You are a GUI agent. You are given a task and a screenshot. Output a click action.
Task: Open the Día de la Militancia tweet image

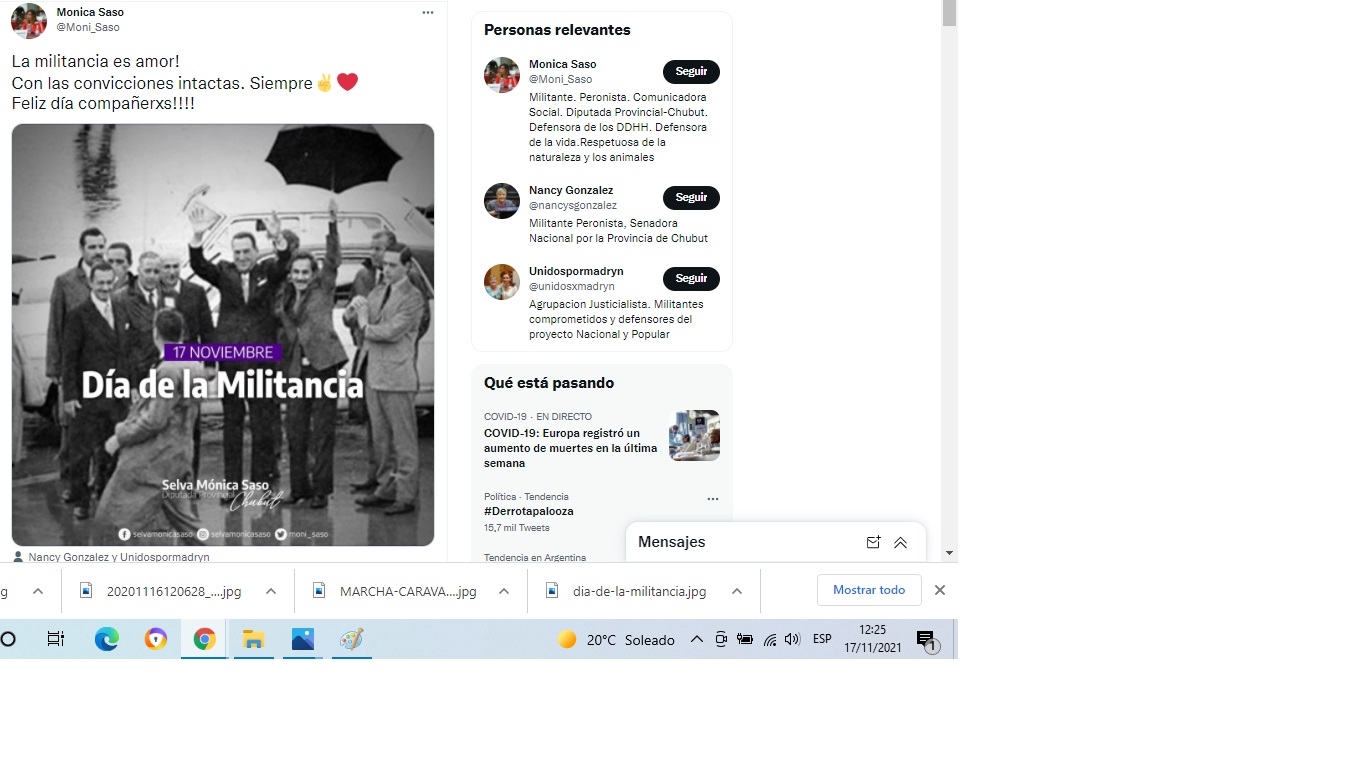click(223, 335)
